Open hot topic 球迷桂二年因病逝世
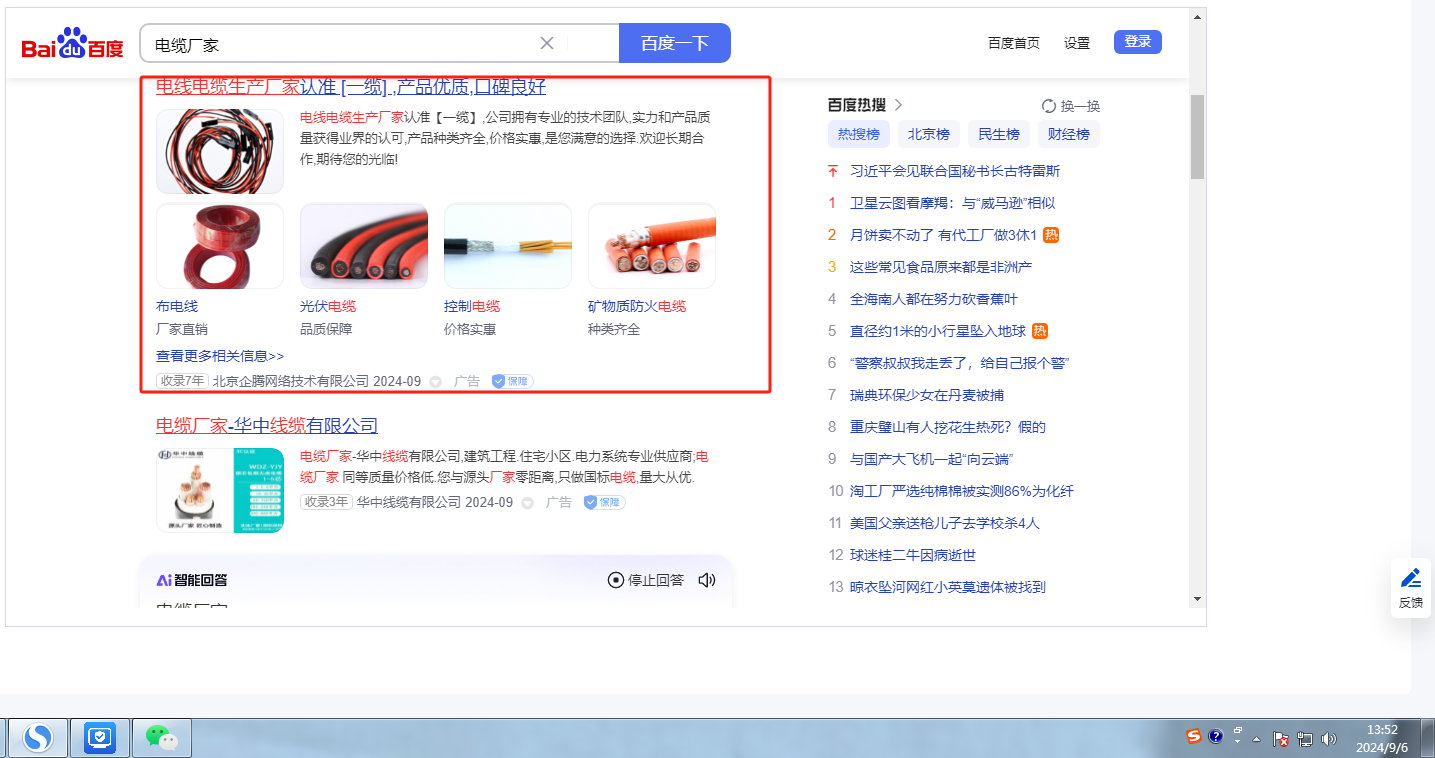 pyautogui.click(x=913, y=555)
